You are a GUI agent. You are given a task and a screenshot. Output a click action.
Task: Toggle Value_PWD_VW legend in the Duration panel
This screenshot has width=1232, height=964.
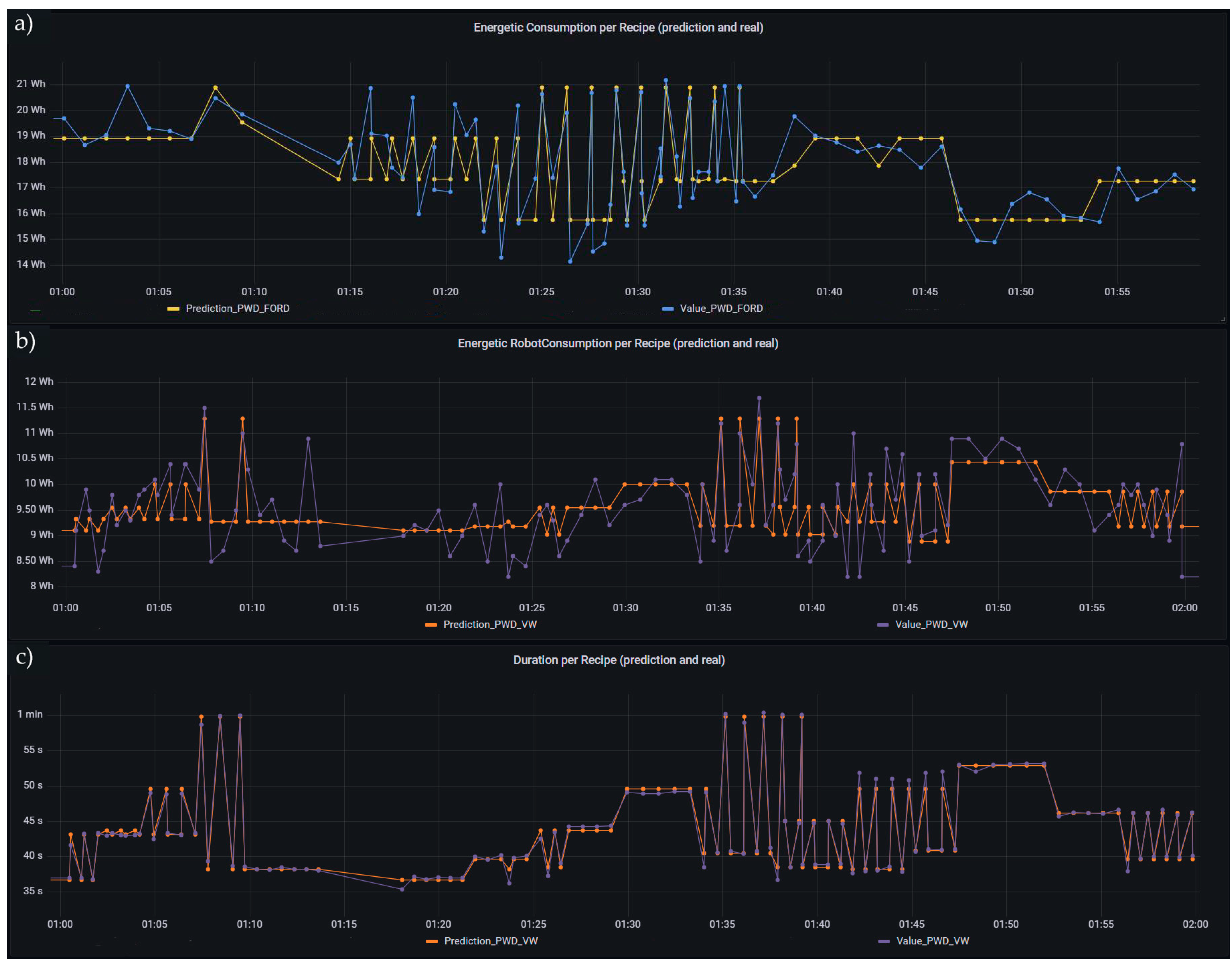point(932,941)
